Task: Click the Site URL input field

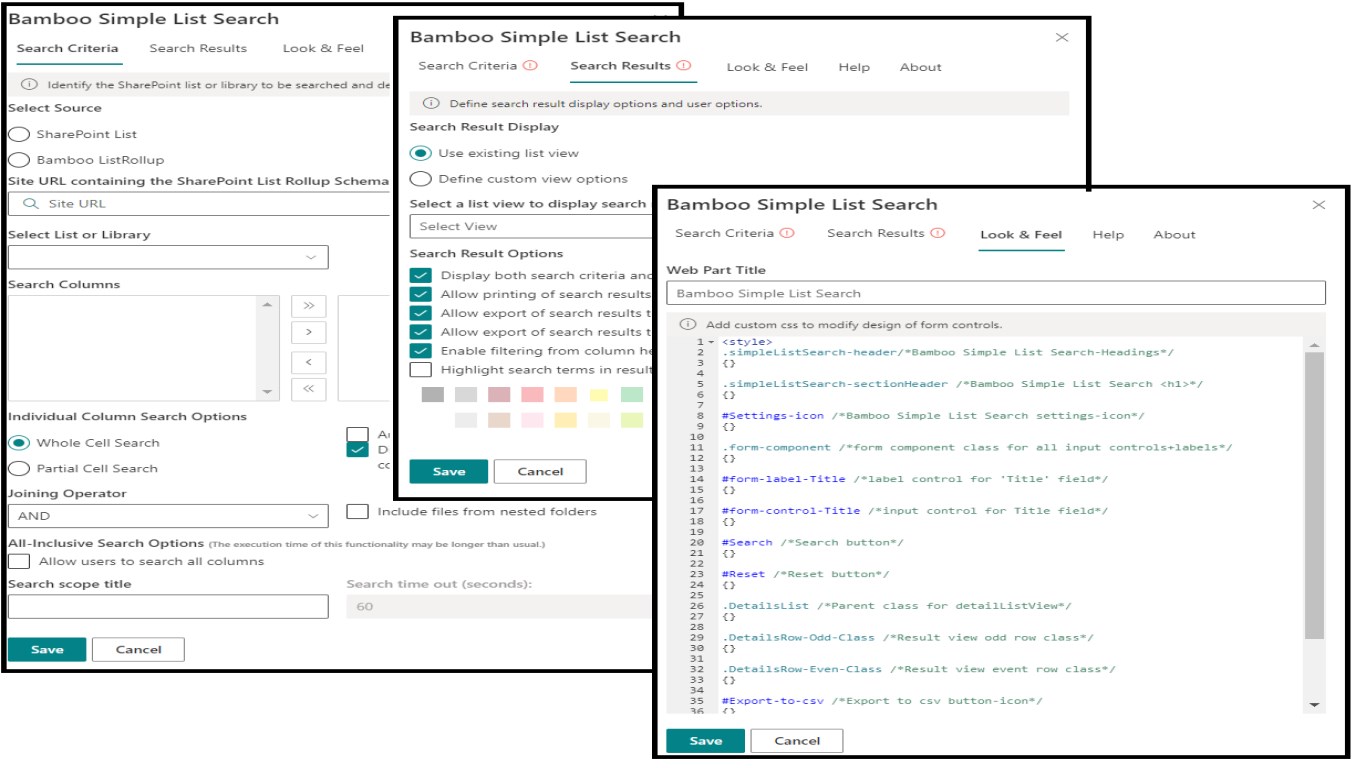Action: (x=200, y=204)
